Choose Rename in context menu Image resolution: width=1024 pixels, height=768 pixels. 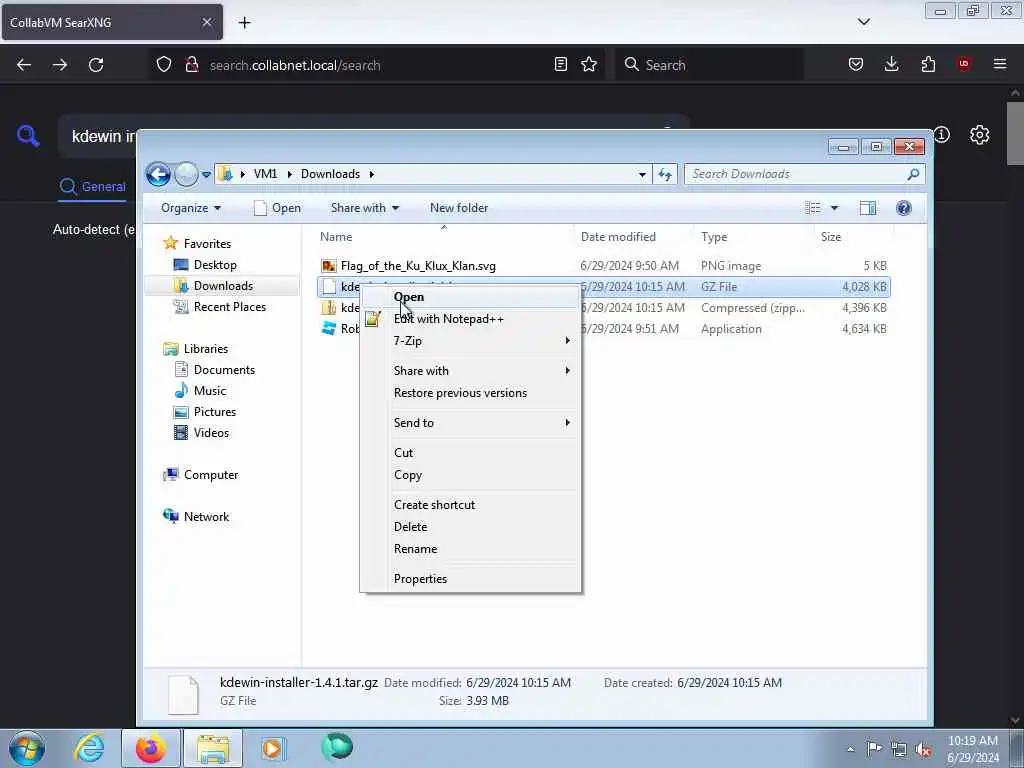click(470, 549)
